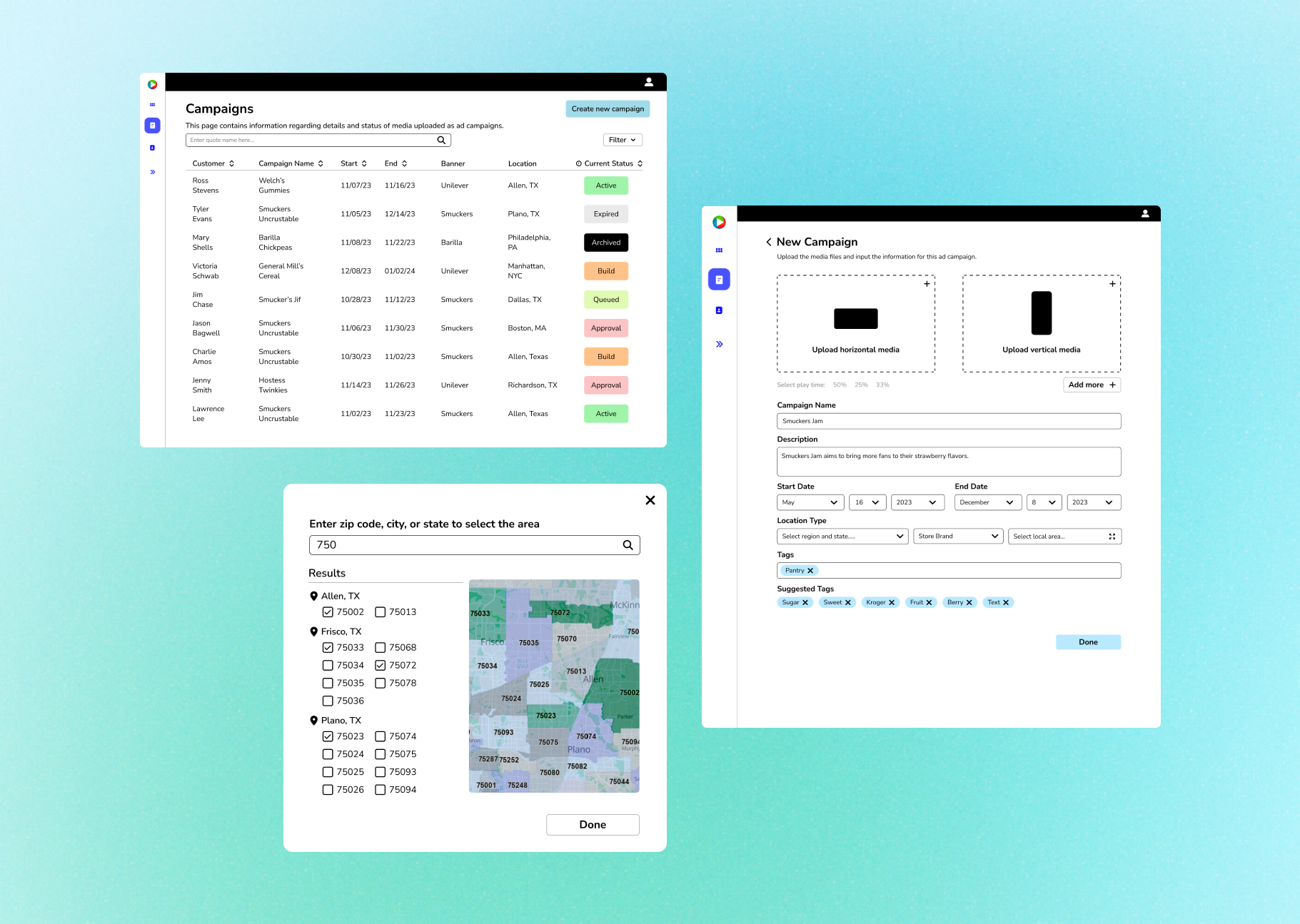This screenshot has height=924, width=1300.
Task: Close the zip code selection dialog
Action: pyautogui.click(x=650, y=500)
